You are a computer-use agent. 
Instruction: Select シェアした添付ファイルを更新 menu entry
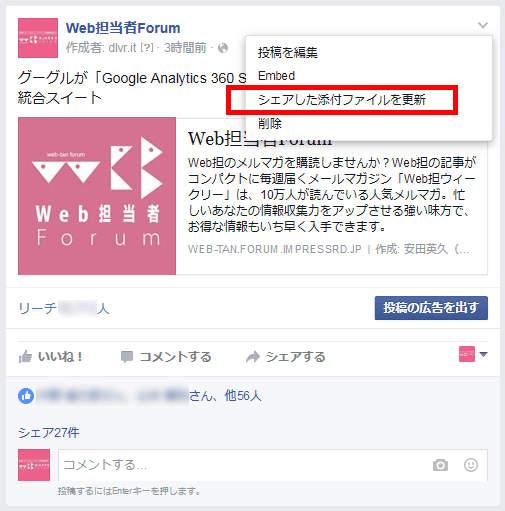click(x=342, y=100)
